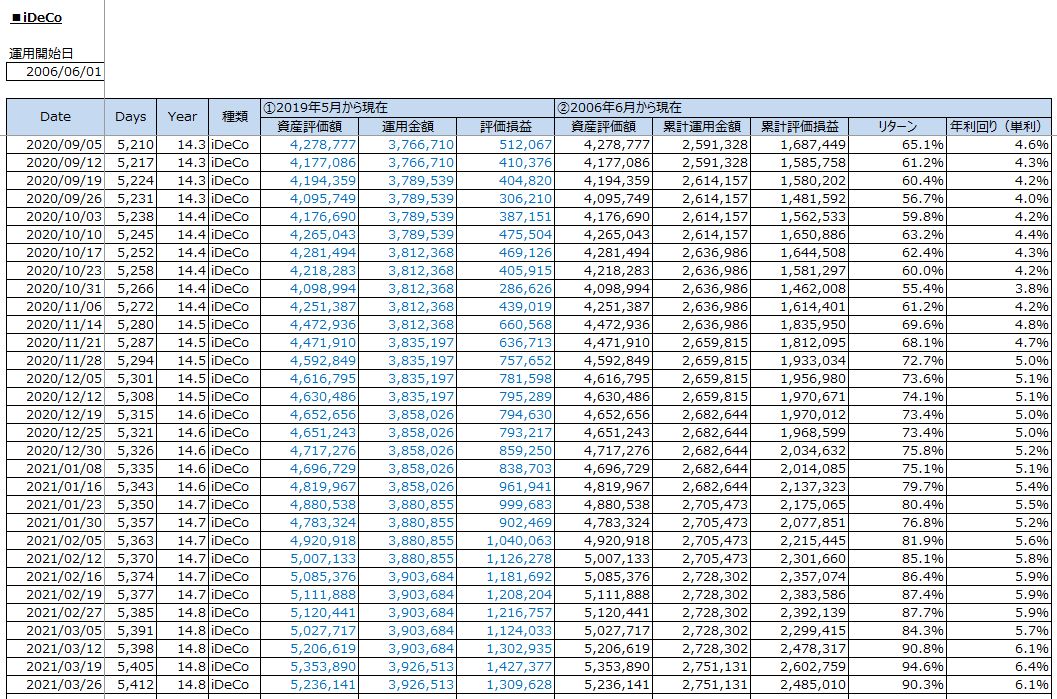
Task: Click the Days cell showing 5,210
Action: (x=131, y=145)
